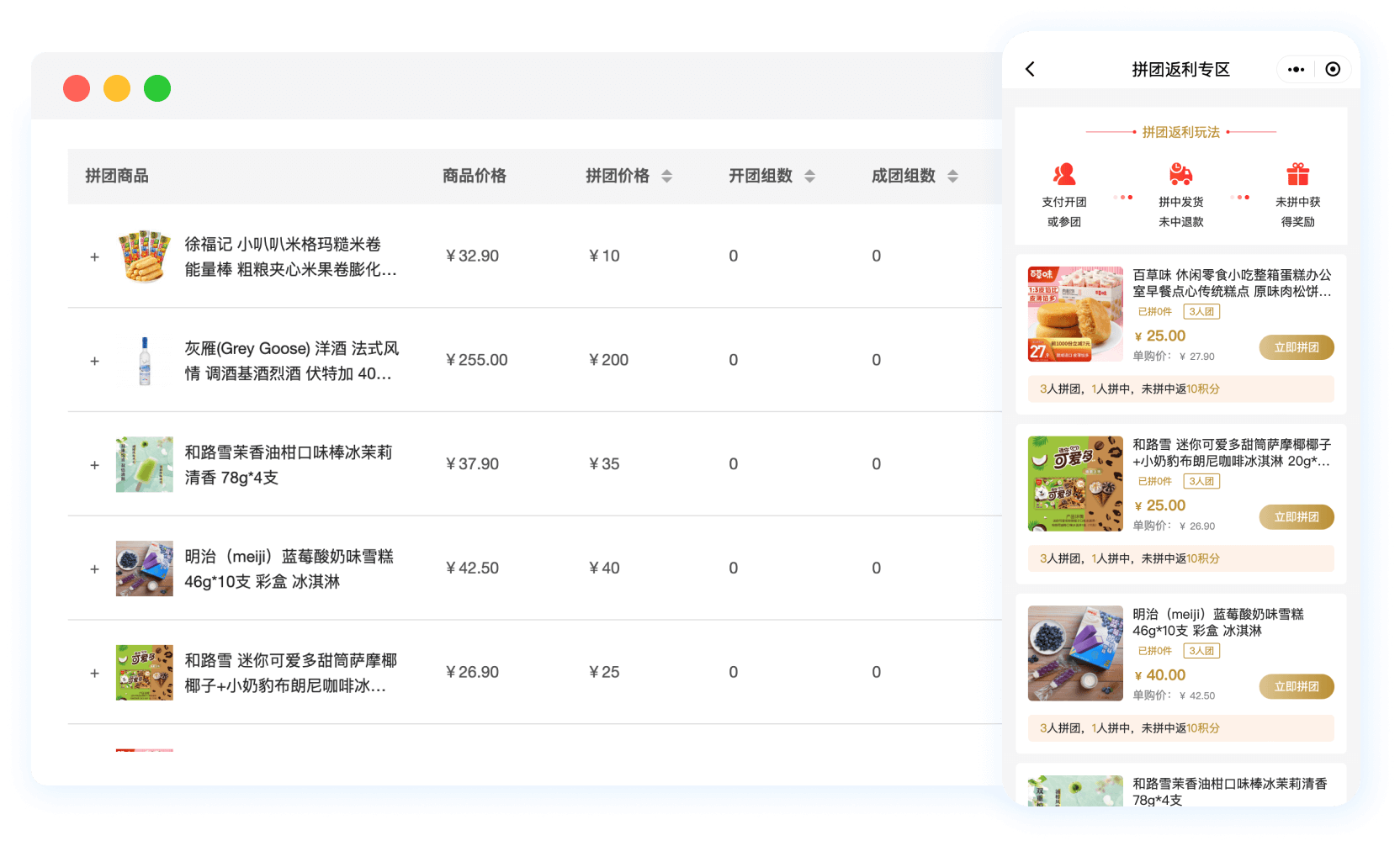
Task: Click the green macOS window button
Action: (x=157, y=88)
